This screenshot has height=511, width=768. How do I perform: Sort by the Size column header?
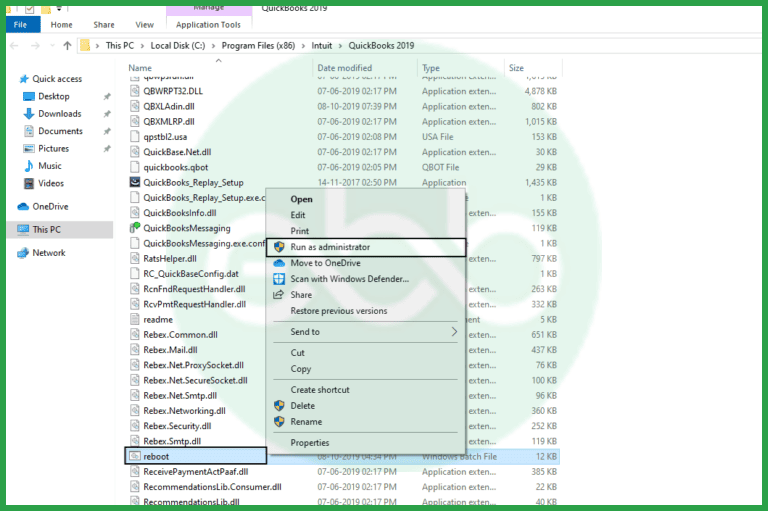tap(516, 68)
